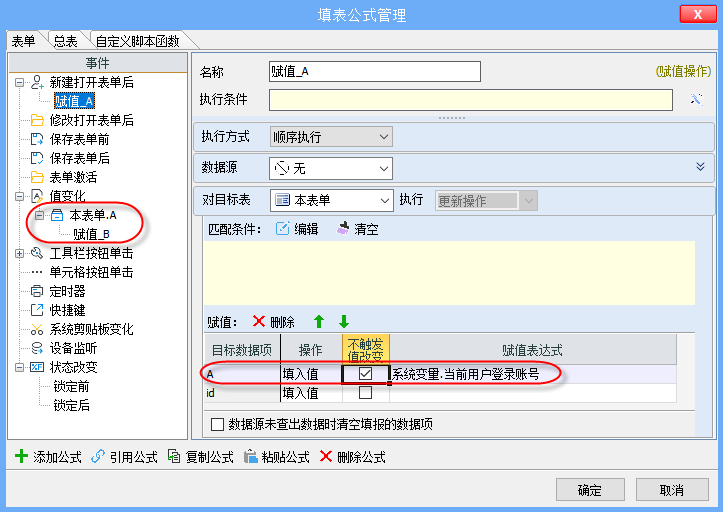The width and height of the screenshot is (723, 512).
Task: Open the 数据源 无 dropdown
Action: 331,169
